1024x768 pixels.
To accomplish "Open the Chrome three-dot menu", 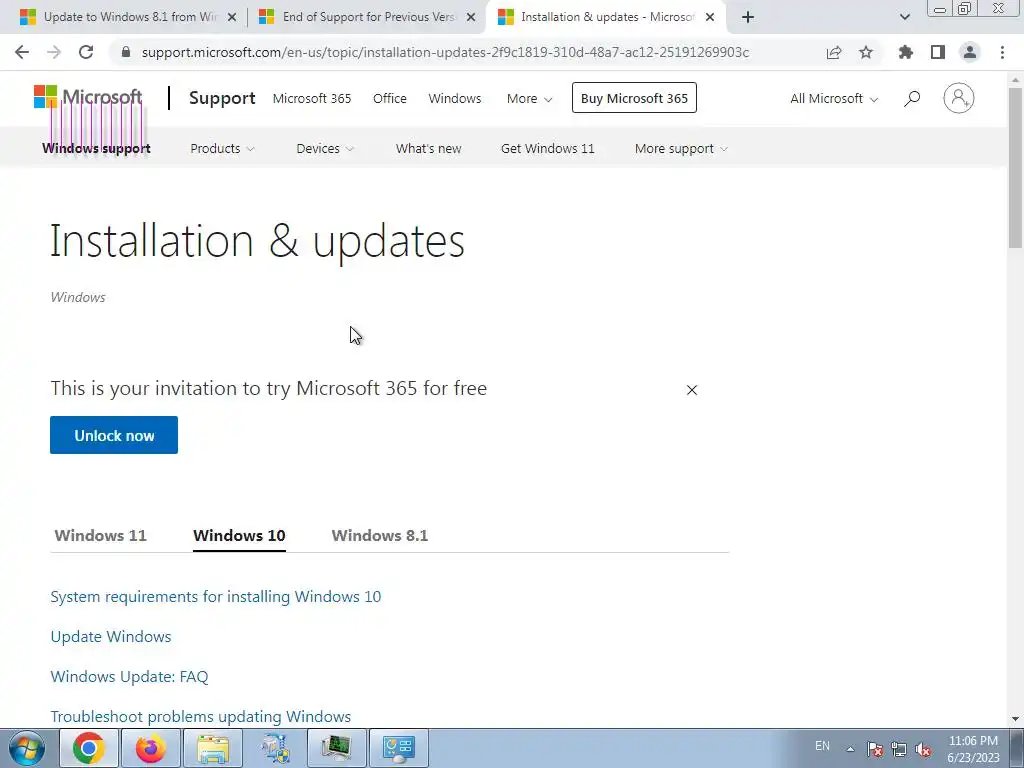I will click(1002, 52).
